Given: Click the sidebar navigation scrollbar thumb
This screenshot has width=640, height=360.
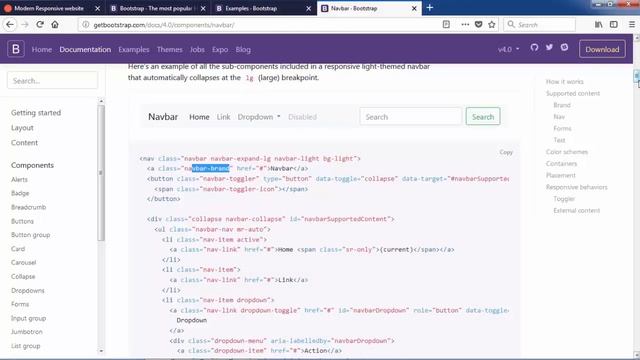Looking at the screenshot, I should pos(101,173).
